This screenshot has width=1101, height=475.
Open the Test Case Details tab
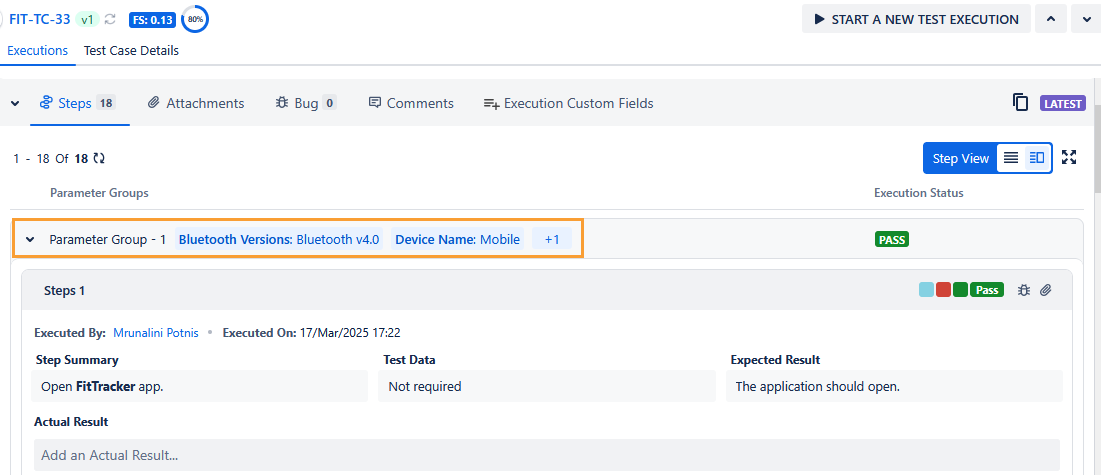131,50
